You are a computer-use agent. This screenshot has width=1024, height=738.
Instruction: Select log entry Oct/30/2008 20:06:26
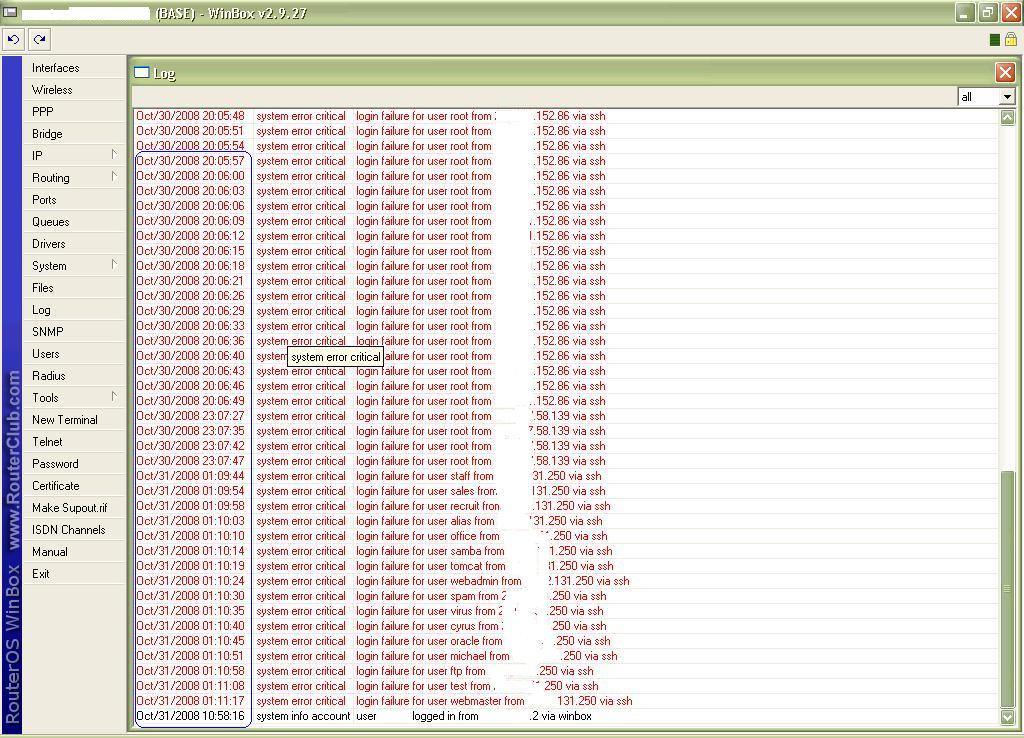(x=566, y=297)
